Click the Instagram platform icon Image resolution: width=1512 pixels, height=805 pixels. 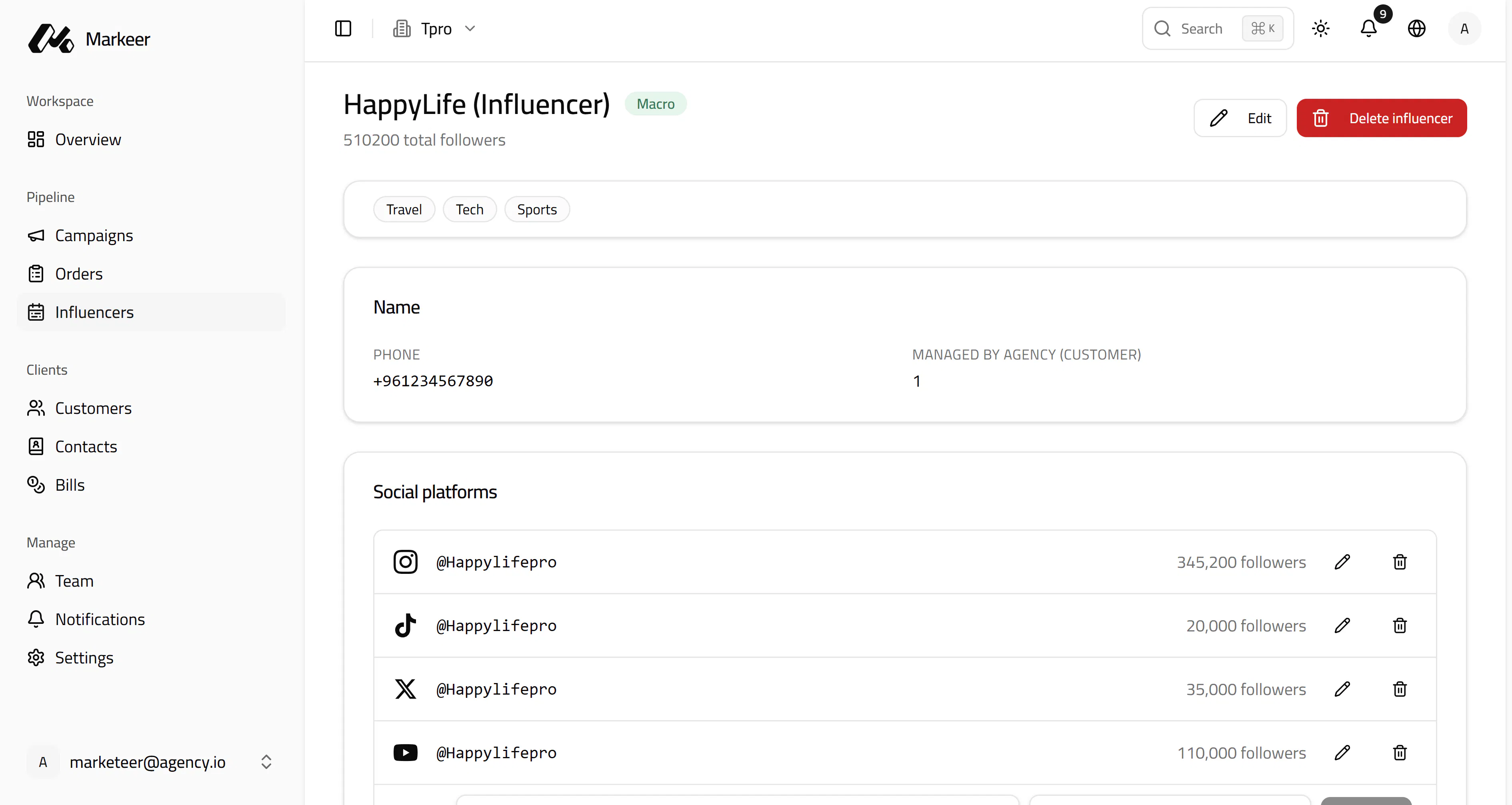click(406, 561)
